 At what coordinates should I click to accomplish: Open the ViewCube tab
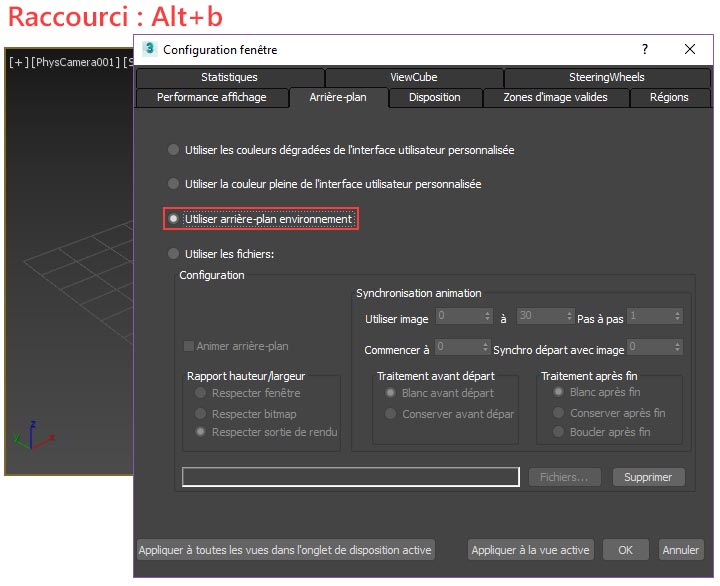pos(413,77)
